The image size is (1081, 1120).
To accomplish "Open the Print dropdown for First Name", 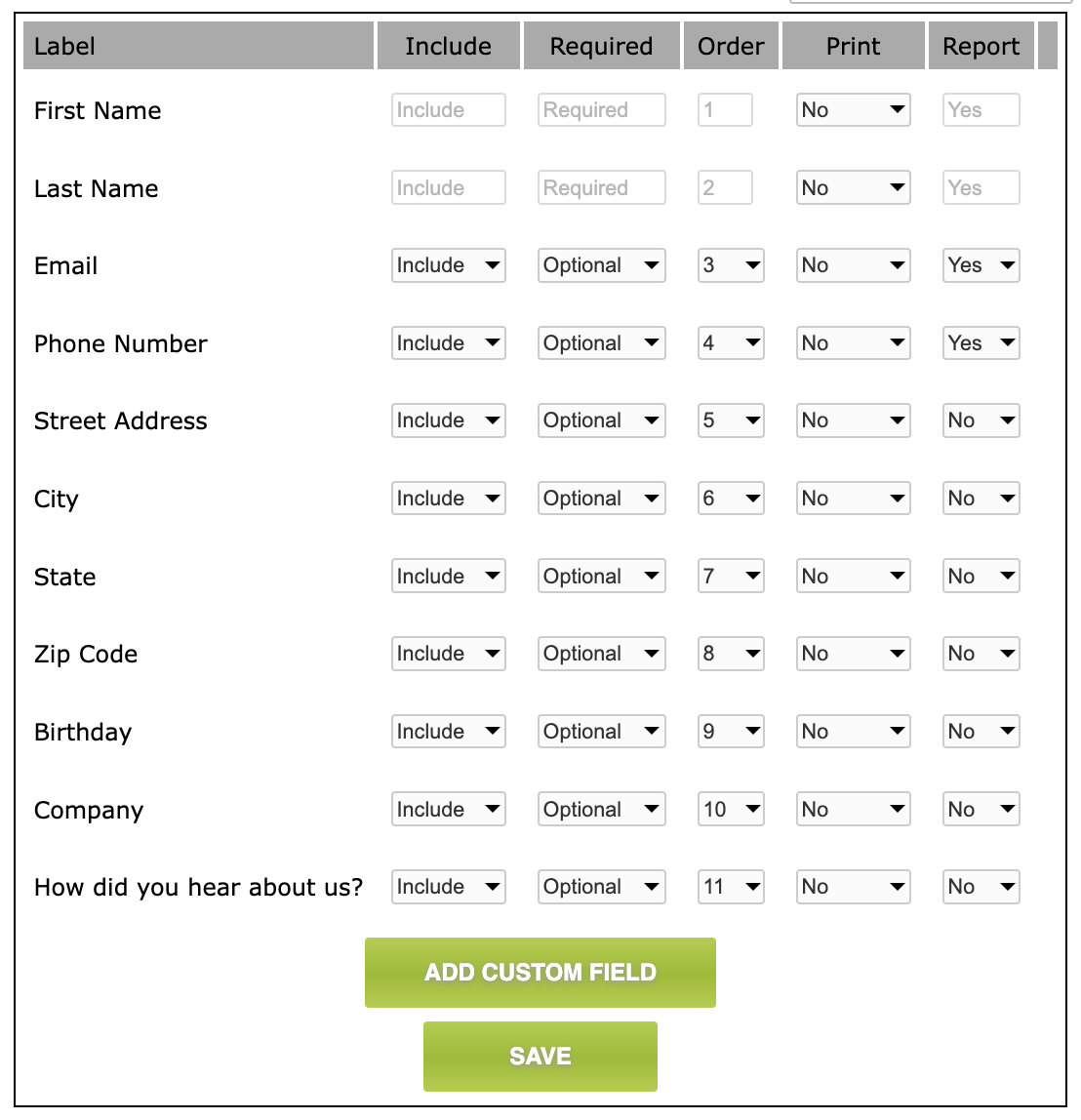I will point(853,109).
